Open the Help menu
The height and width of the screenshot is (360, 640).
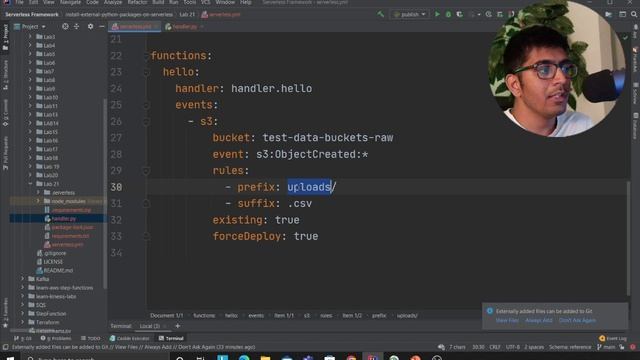(x=245, y=2)
